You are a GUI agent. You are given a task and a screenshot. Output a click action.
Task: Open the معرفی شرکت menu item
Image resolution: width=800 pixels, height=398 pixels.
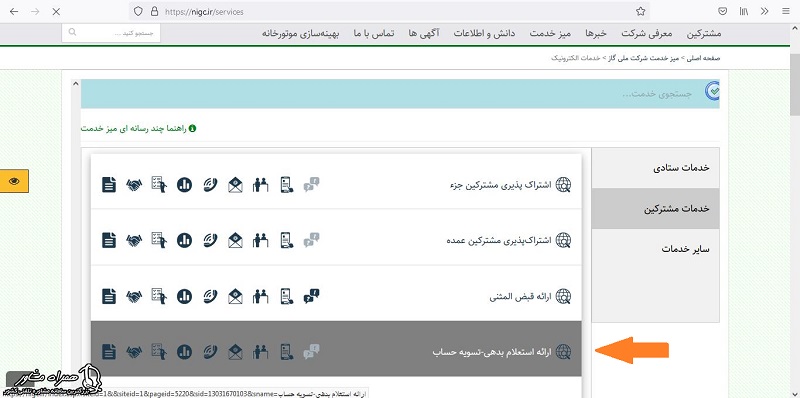pyautogui.click(x=647, y=34)
